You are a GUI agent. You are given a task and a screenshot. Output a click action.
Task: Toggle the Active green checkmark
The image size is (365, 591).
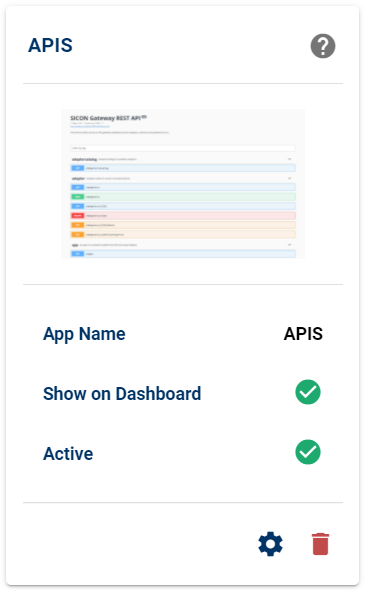tap(308, 452)
